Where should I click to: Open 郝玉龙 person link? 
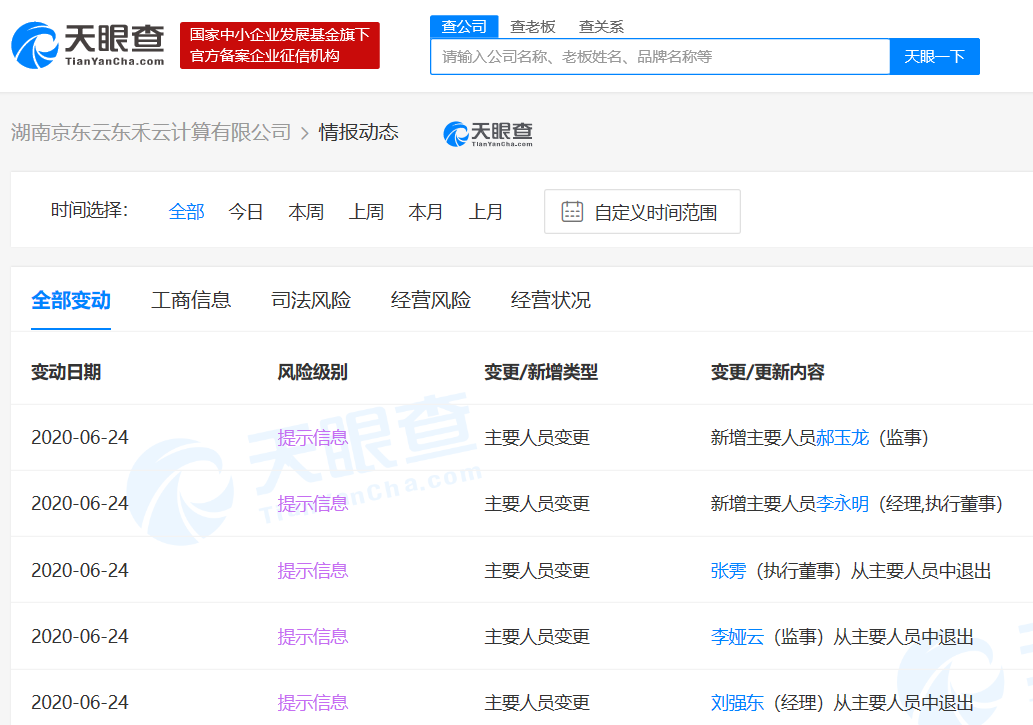tap(843, 438)
